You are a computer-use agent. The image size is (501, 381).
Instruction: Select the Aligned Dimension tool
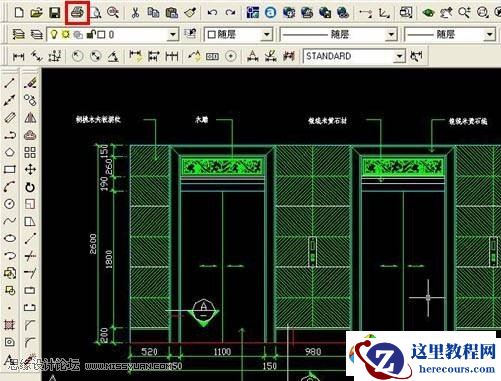36,56
